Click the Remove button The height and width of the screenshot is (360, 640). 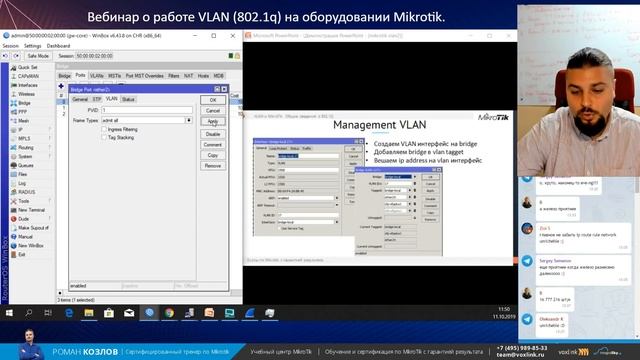pyautogui.click(x=213, y=166)
